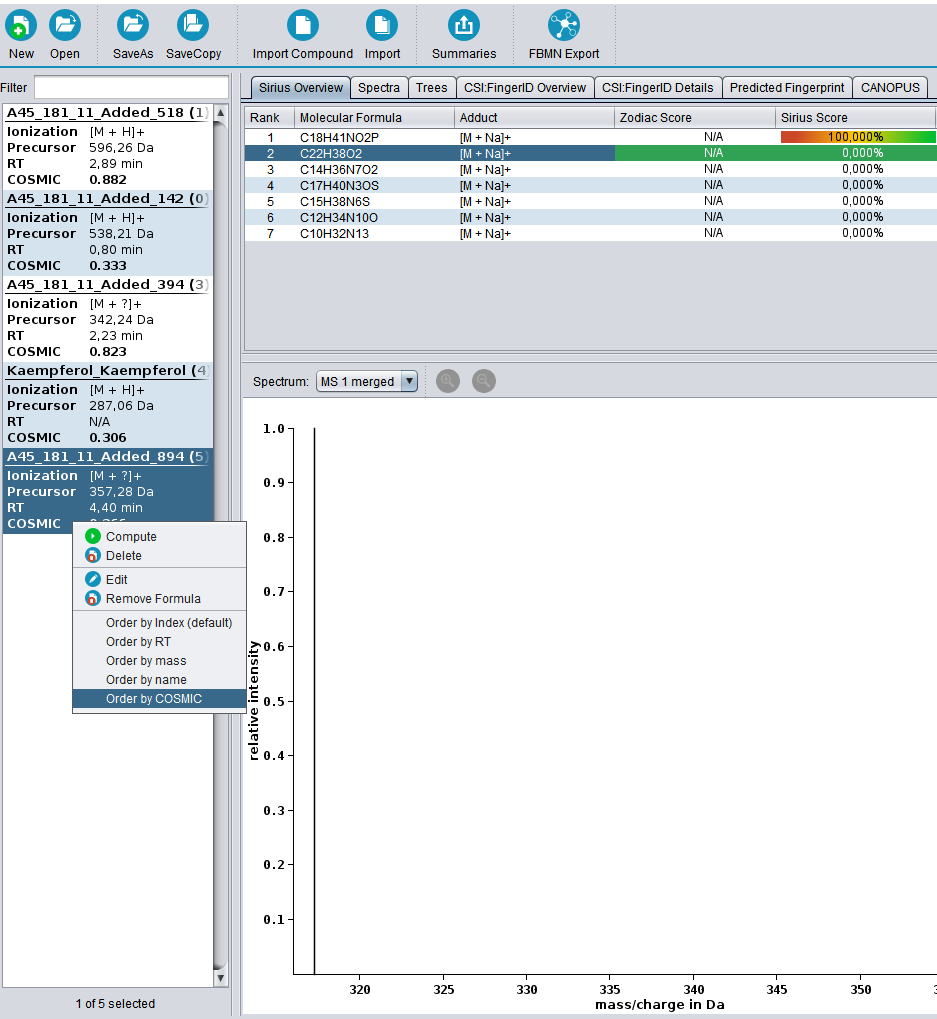The width and height of the screenshot is (937, 1019).
Task: Click the COSMIC score 0.882
Action: pyautogui.click(x=108, y=180)
